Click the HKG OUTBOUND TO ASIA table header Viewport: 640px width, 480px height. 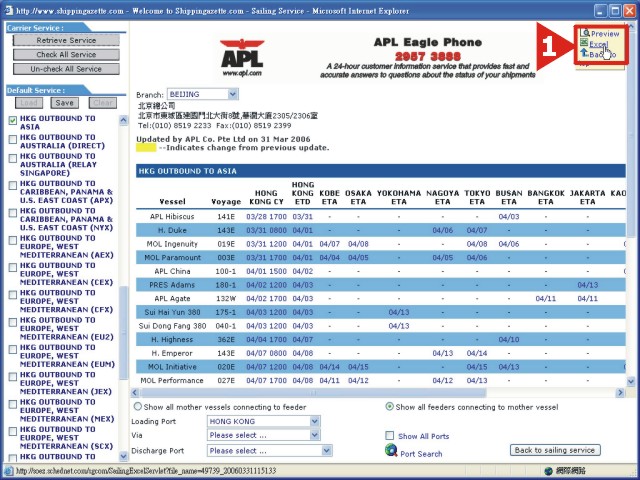tap(380, 171)
